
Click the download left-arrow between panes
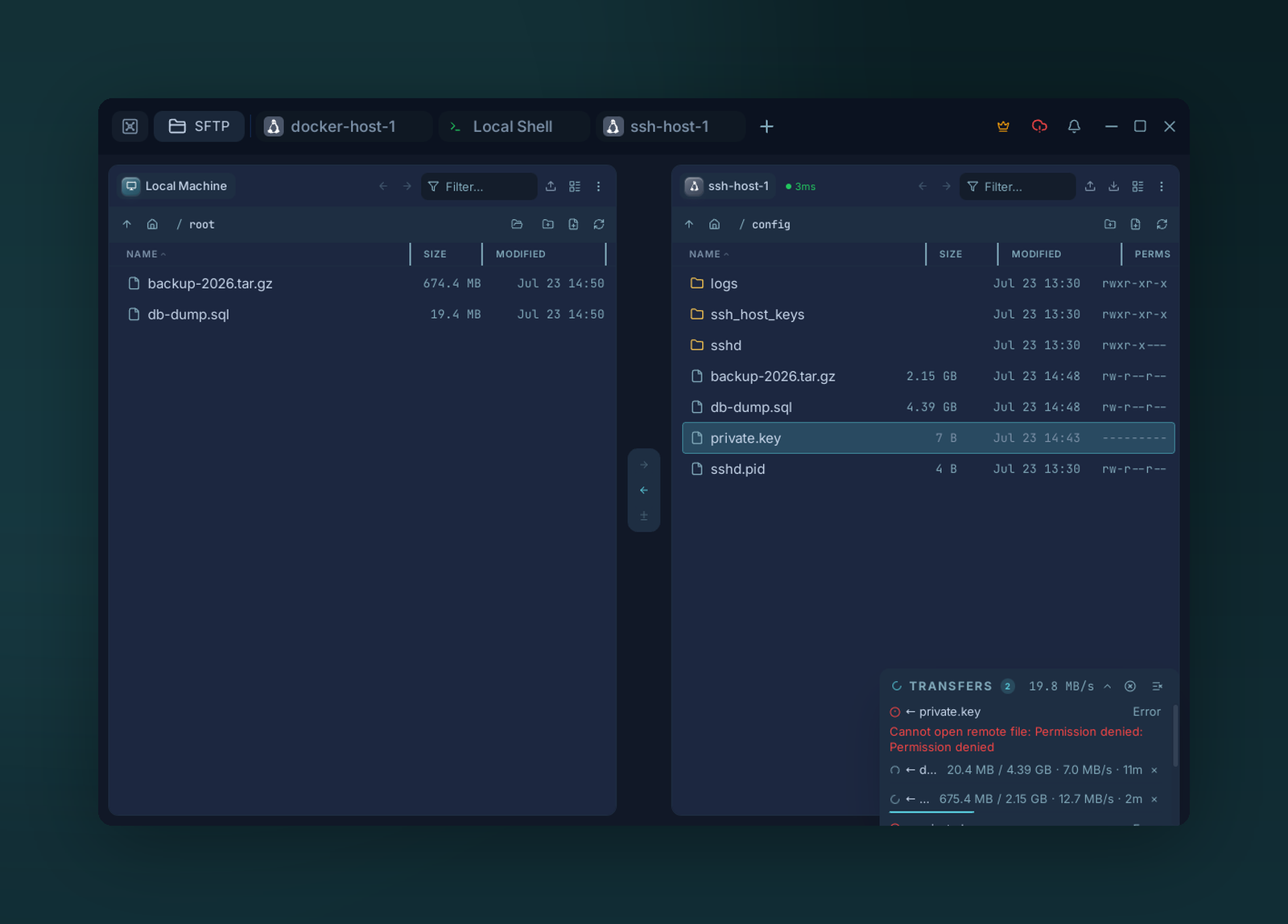point(644,490)
